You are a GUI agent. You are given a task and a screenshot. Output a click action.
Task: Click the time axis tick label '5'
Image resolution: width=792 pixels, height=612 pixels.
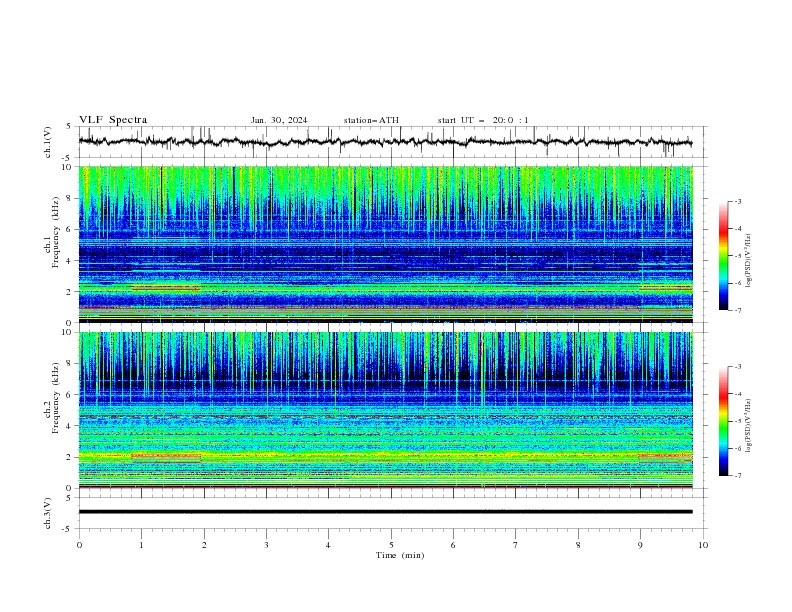tap(391, 545)
